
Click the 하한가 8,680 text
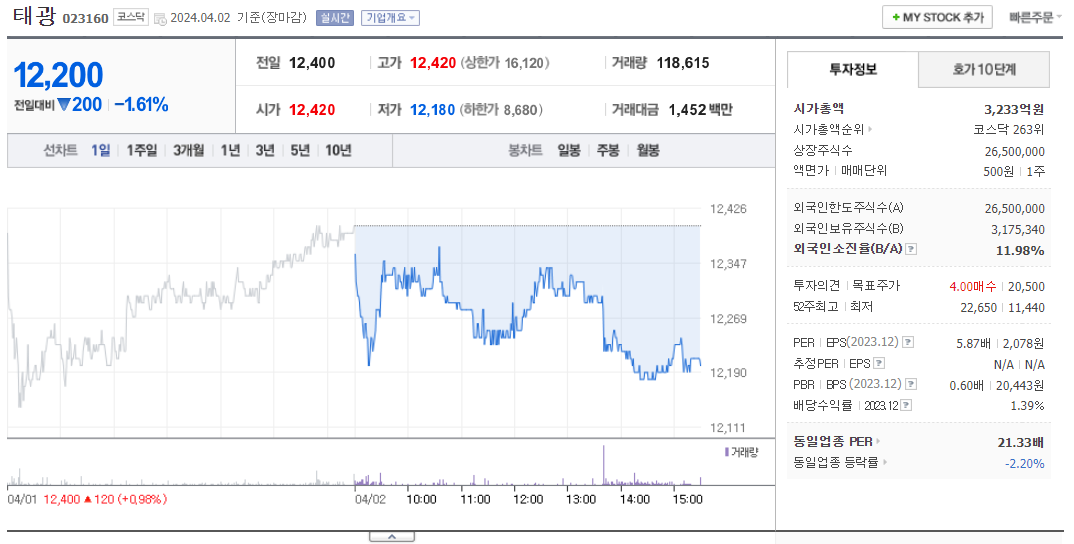[x=501, y=110]
